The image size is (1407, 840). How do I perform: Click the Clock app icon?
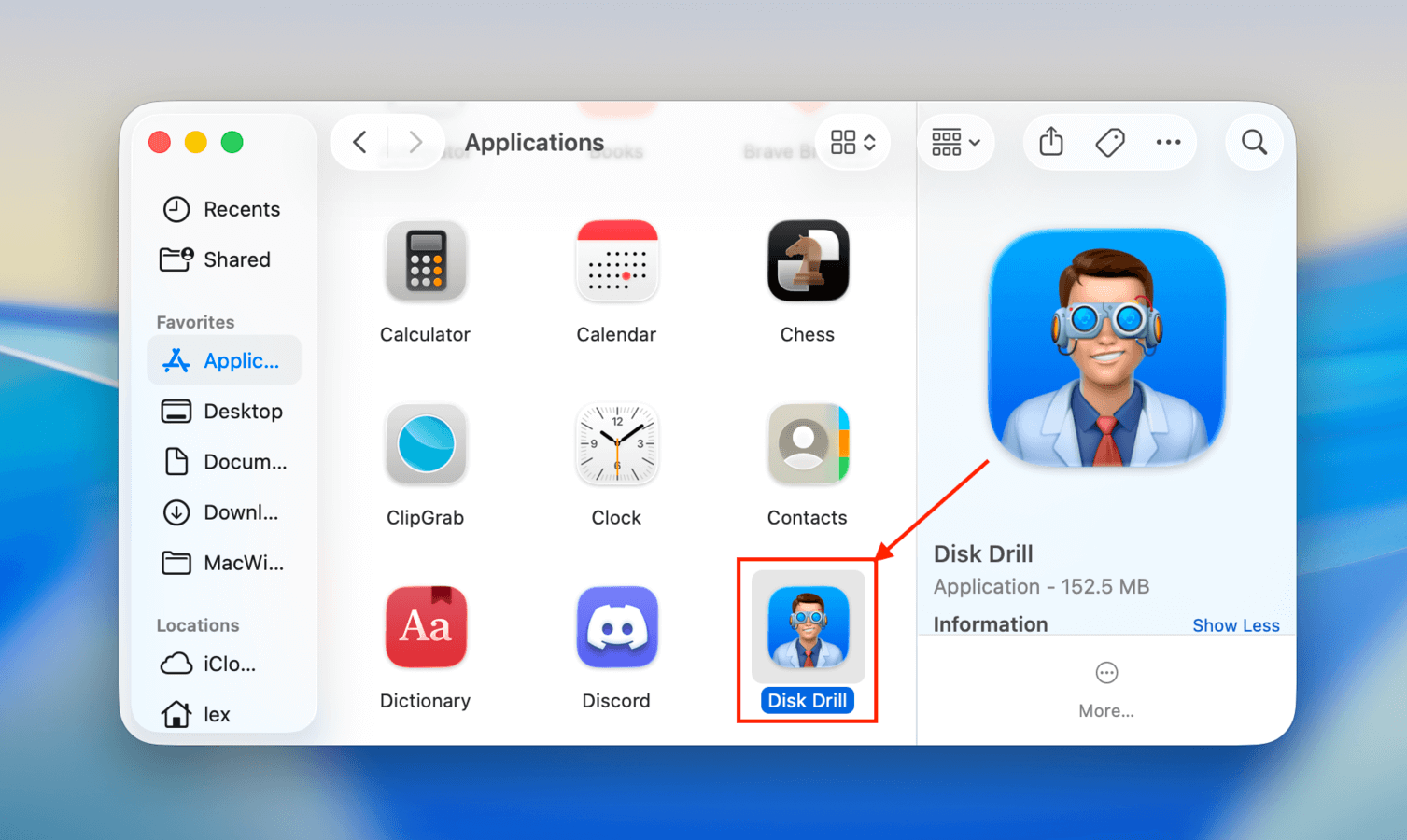pyautogui.click(x=616, y=445)
